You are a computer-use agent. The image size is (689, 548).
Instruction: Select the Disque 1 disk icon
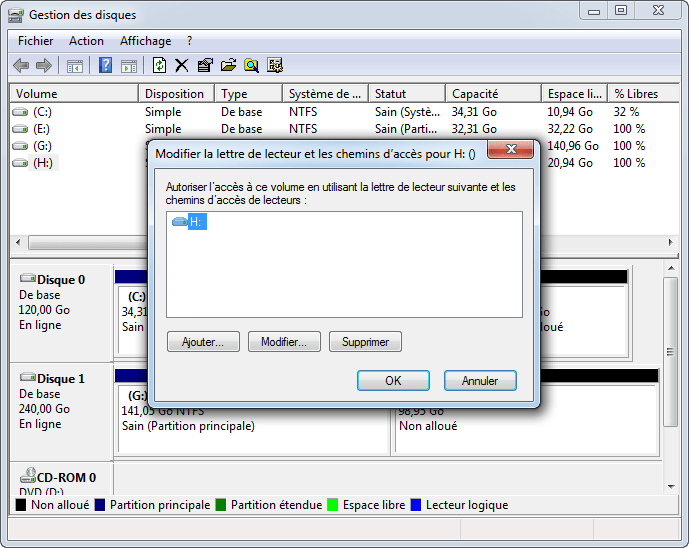28,377
